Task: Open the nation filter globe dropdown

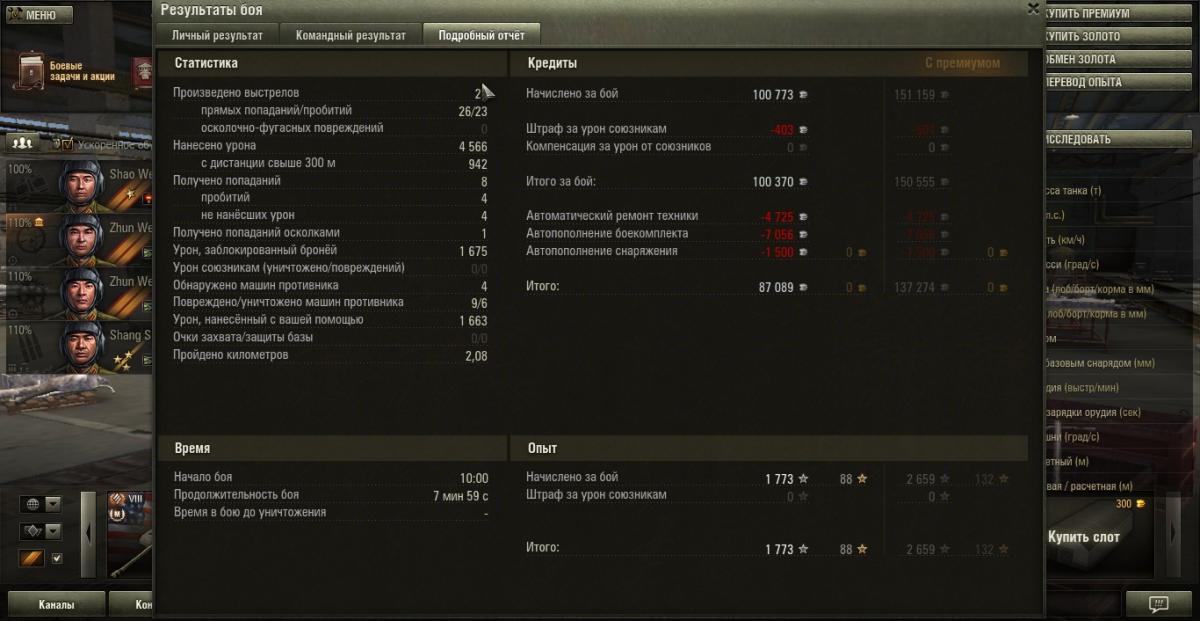Action: 40,504
